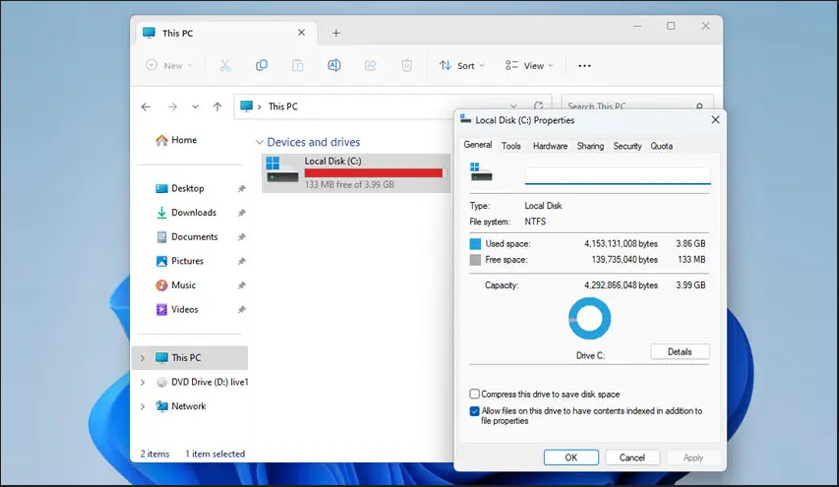Add a new tab with plus button
This screenshot has width=839, height=487.
(336, 33)
